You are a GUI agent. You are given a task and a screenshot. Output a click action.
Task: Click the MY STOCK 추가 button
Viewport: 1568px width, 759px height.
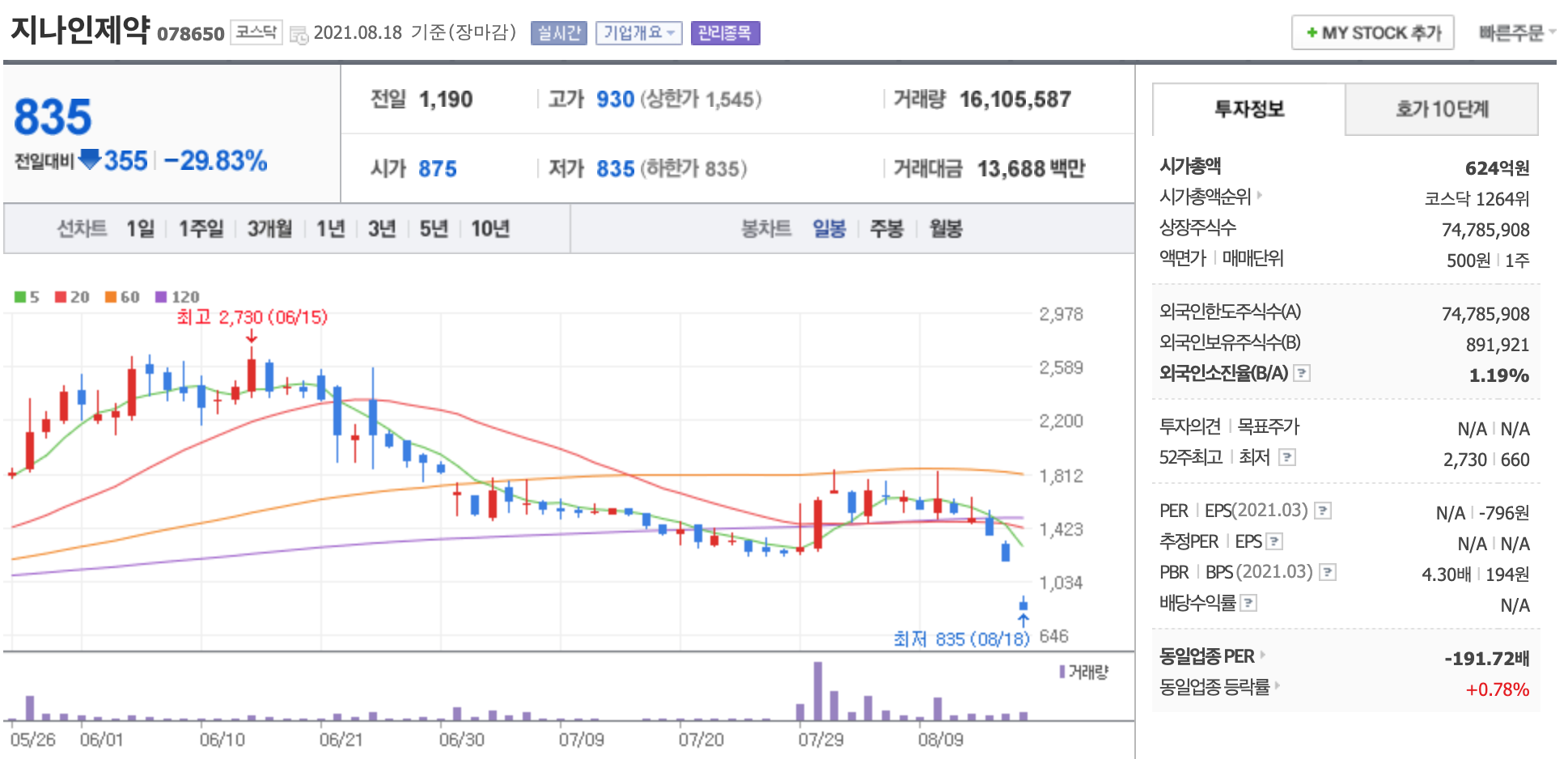pos(1373,33)
